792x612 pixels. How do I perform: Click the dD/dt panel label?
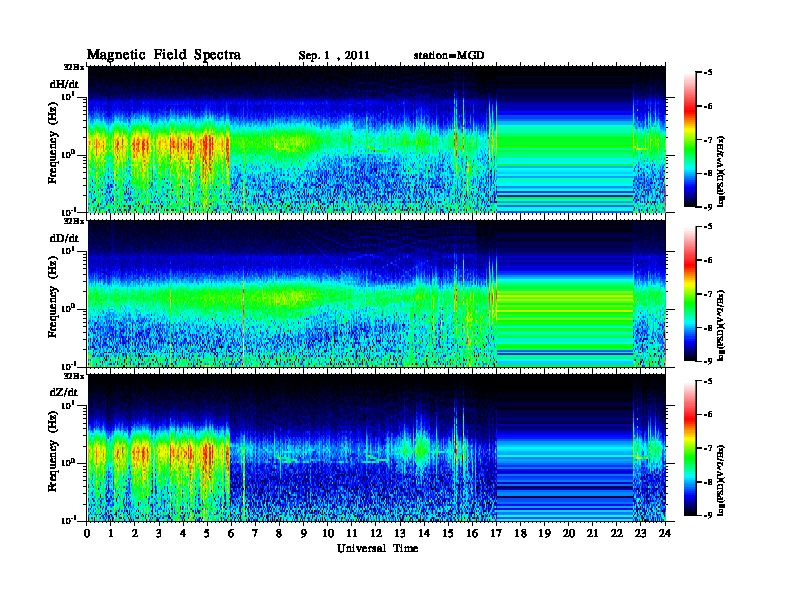tap(64, 238)
